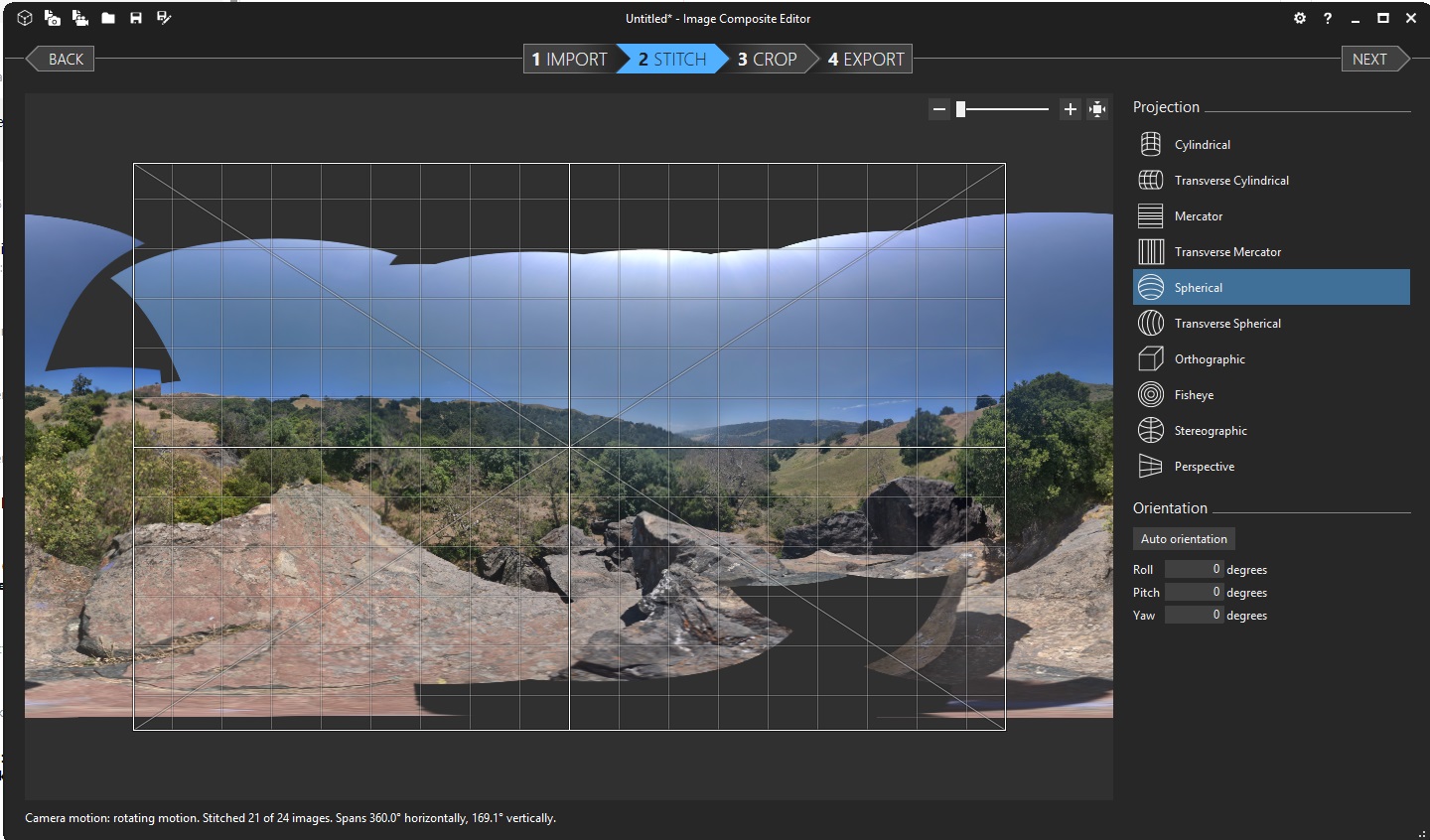Choose the Fisheye projection option

point(1194,395)
